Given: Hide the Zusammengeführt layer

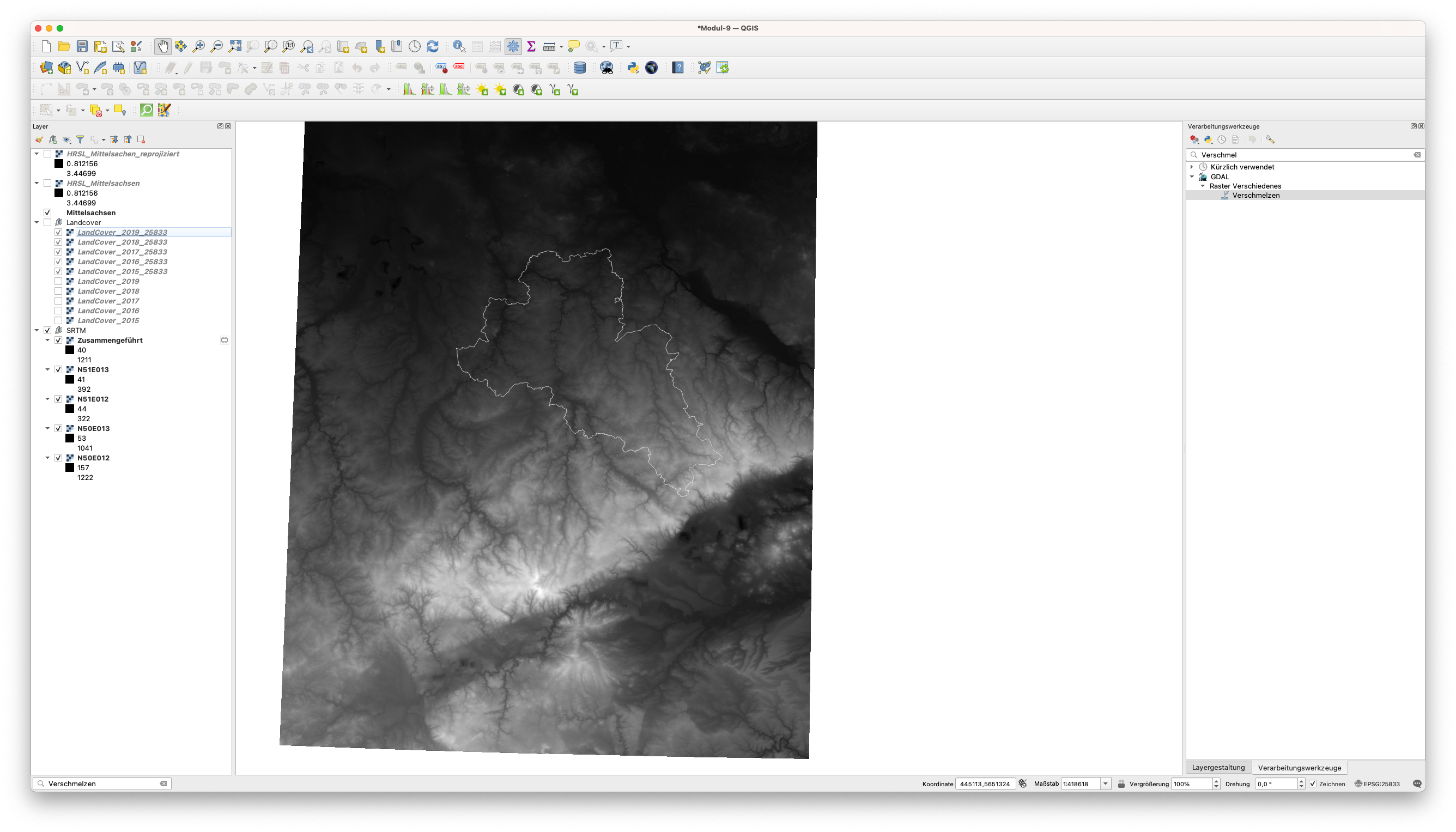Looking at the screenshot, I should tap(58, 340).
